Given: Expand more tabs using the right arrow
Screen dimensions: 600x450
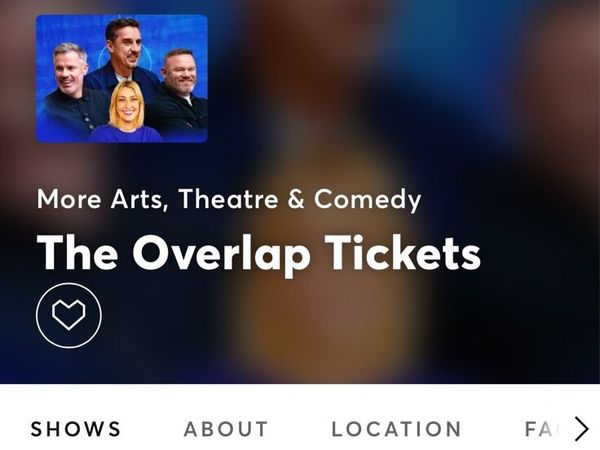Looking at the screenshot, I should [582, 429].
